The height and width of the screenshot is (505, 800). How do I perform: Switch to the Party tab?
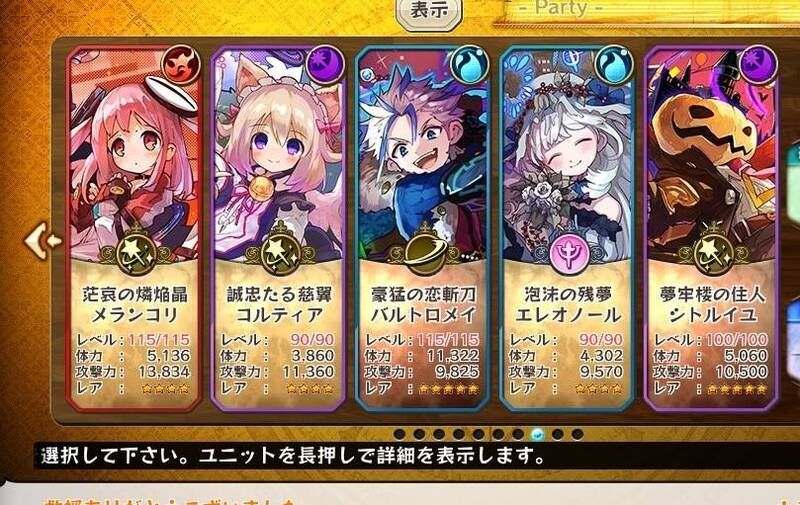coord(561,8)
